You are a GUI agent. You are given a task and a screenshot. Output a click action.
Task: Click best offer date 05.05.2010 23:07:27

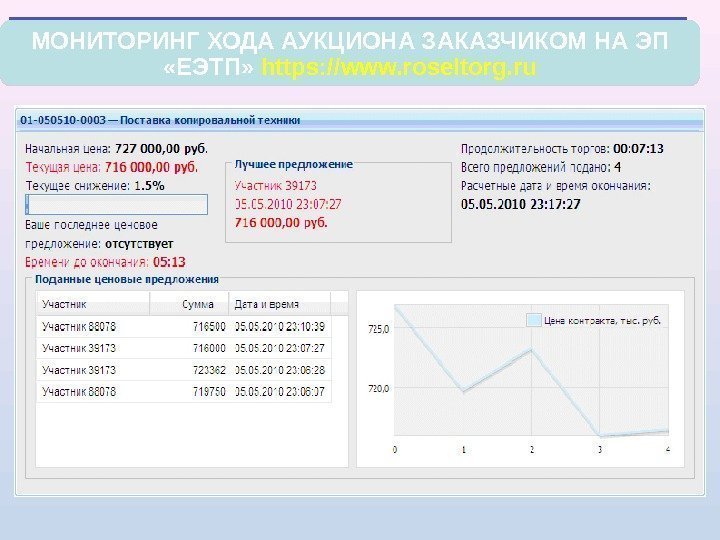point(288,204)
